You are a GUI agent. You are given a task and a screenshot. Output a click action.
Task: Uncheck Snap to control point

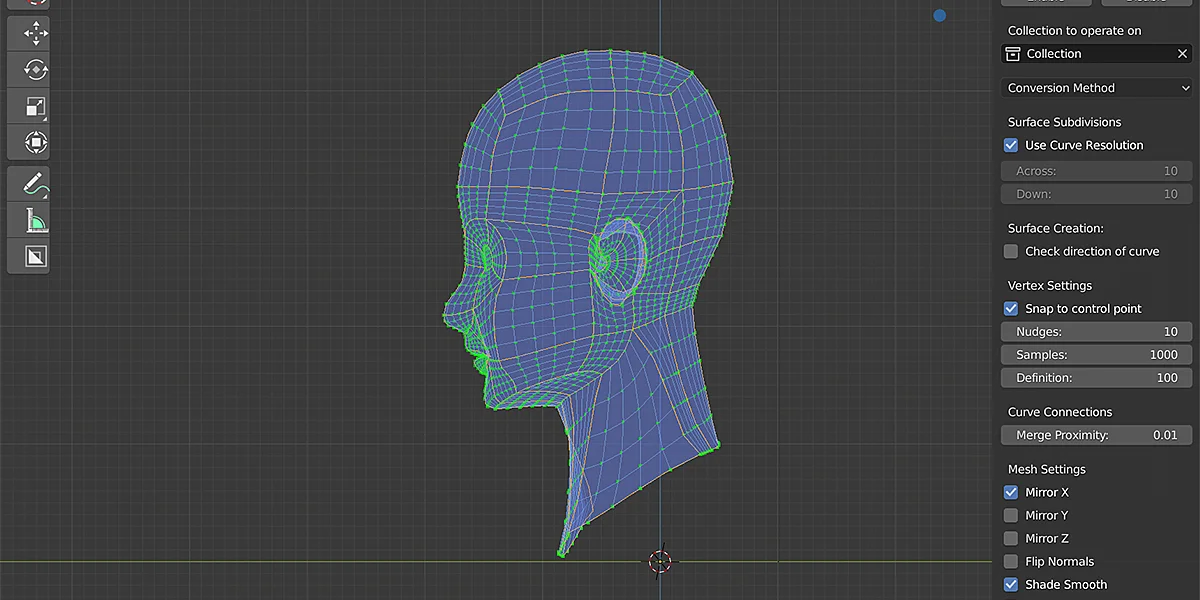1010,308
